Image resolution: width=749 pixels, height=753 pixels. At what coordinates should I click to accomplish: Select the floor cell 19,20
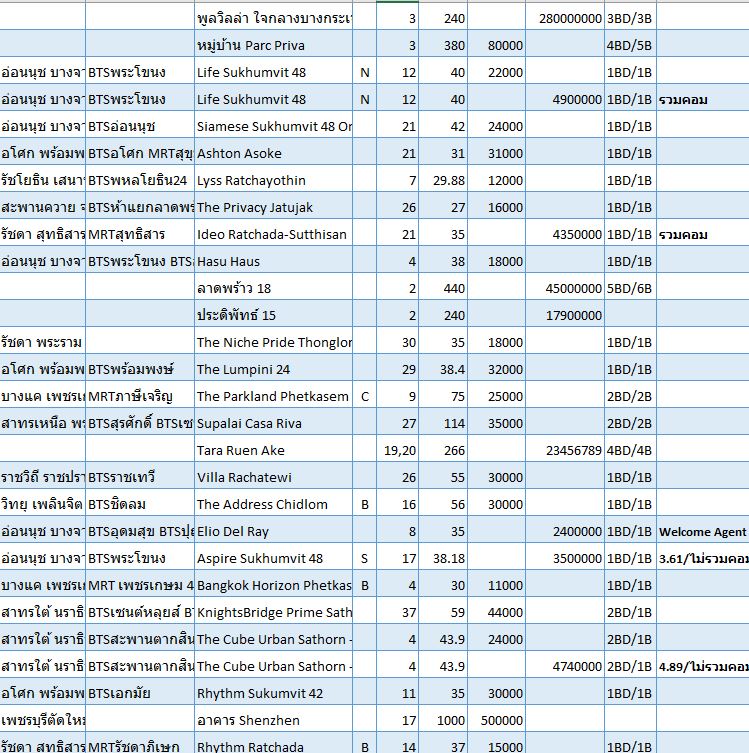tap(398, 450)
